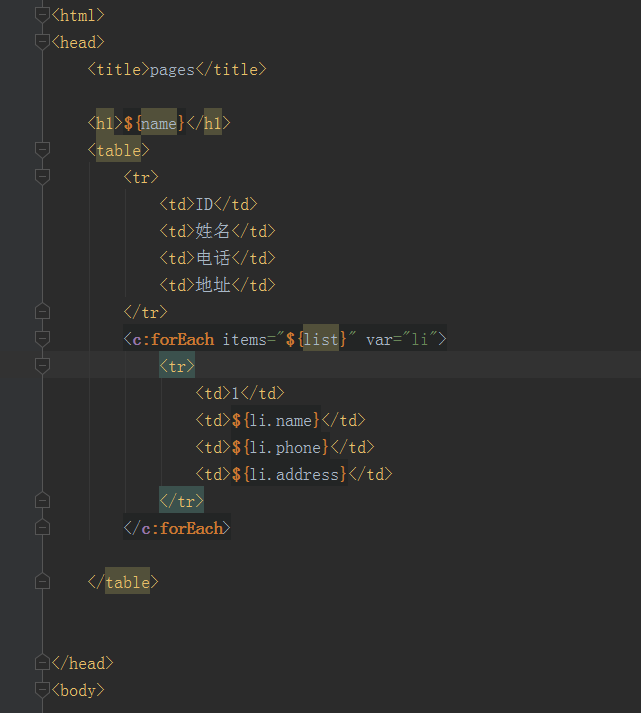Click the 姓名 cell text
This screenshot has width=641, height=713.
pos(213,231)
